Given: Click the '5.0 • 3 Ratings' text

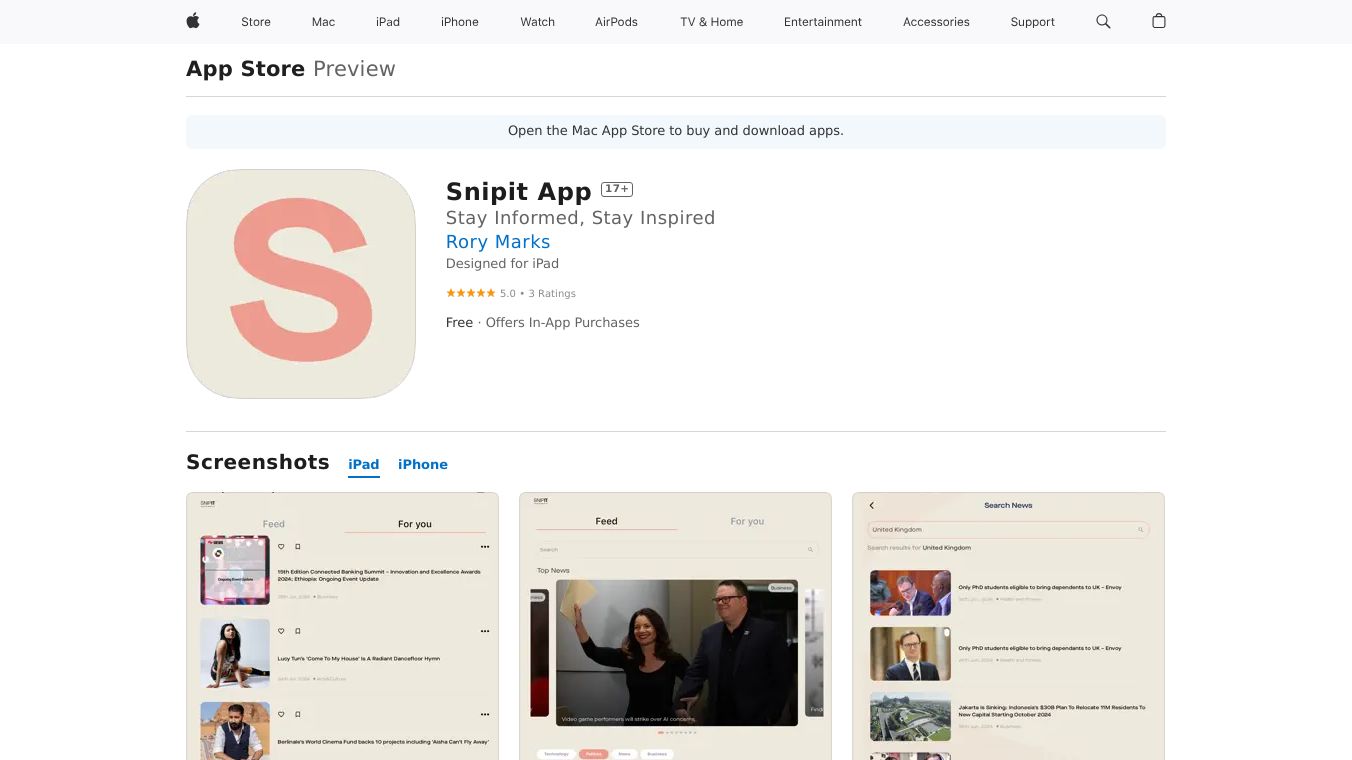Looking at the screenshot, I should pyautogui.click(x=538, y=294).
